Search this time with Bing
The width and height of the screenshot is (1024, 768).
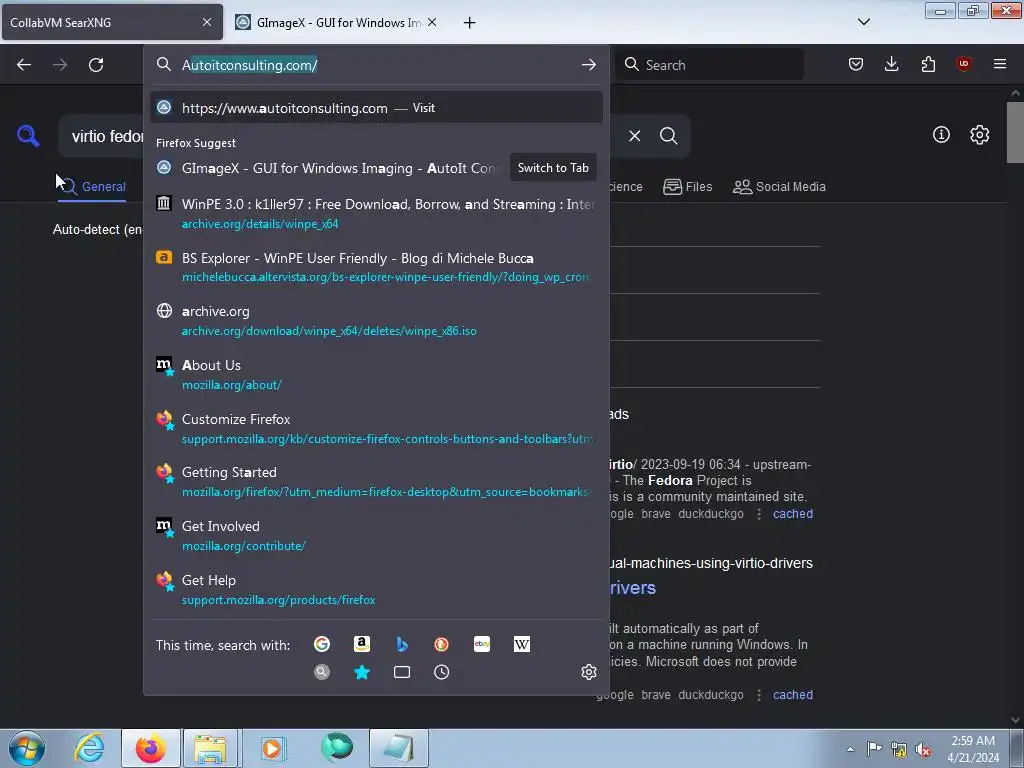[x=402, y=645]
